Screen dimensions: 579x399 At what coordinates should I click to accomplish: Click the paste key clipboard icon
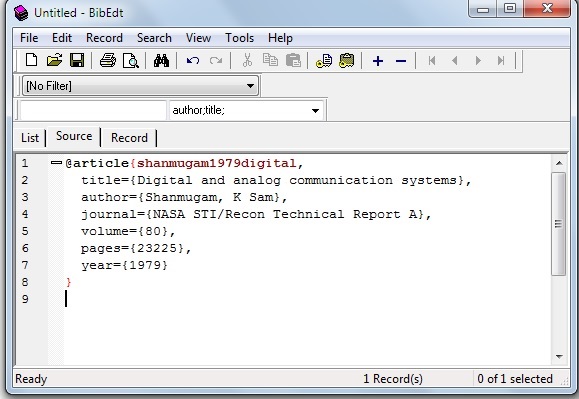tap(346, 61)
